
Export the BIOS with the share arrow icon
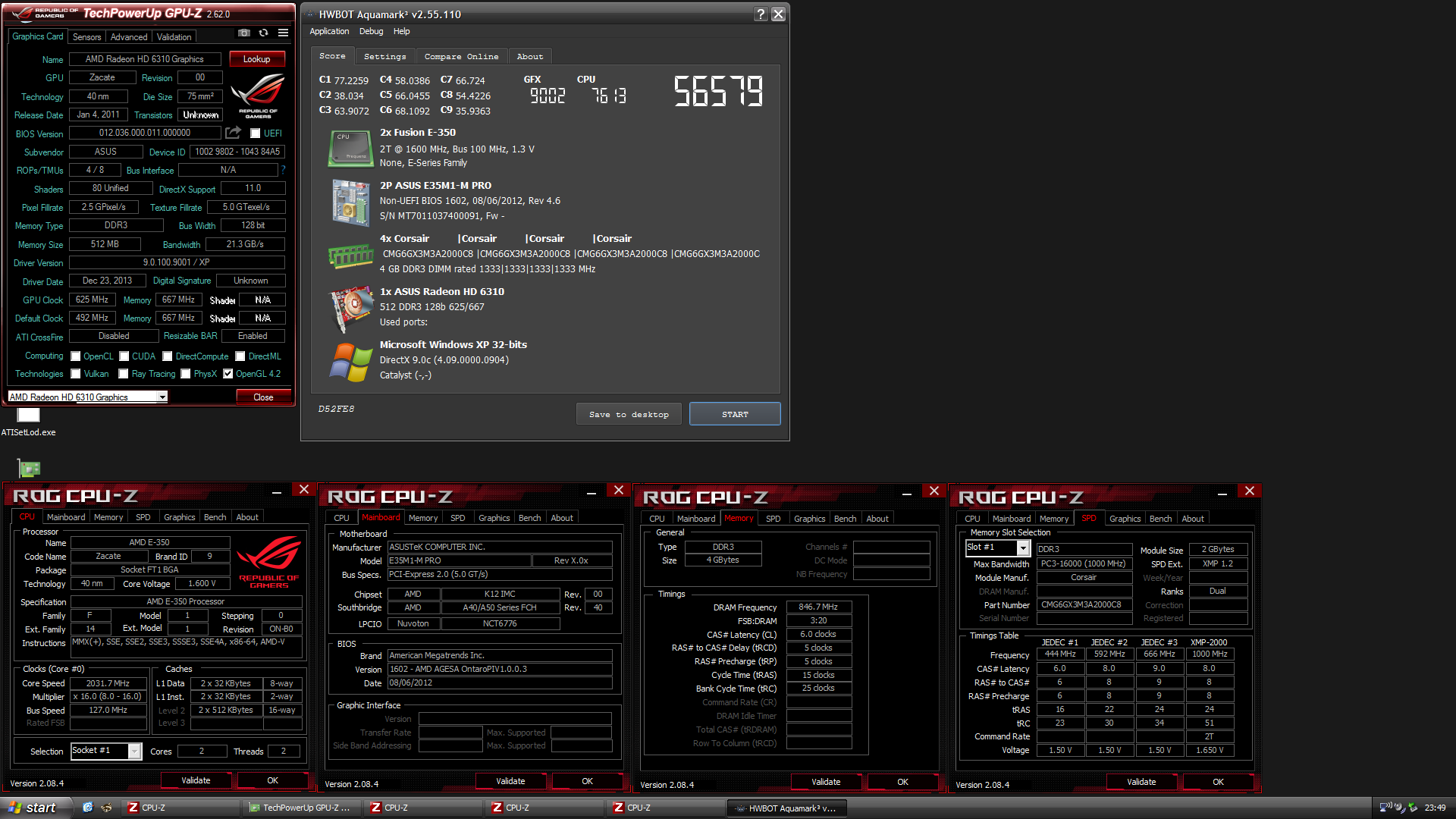[234, 133]
